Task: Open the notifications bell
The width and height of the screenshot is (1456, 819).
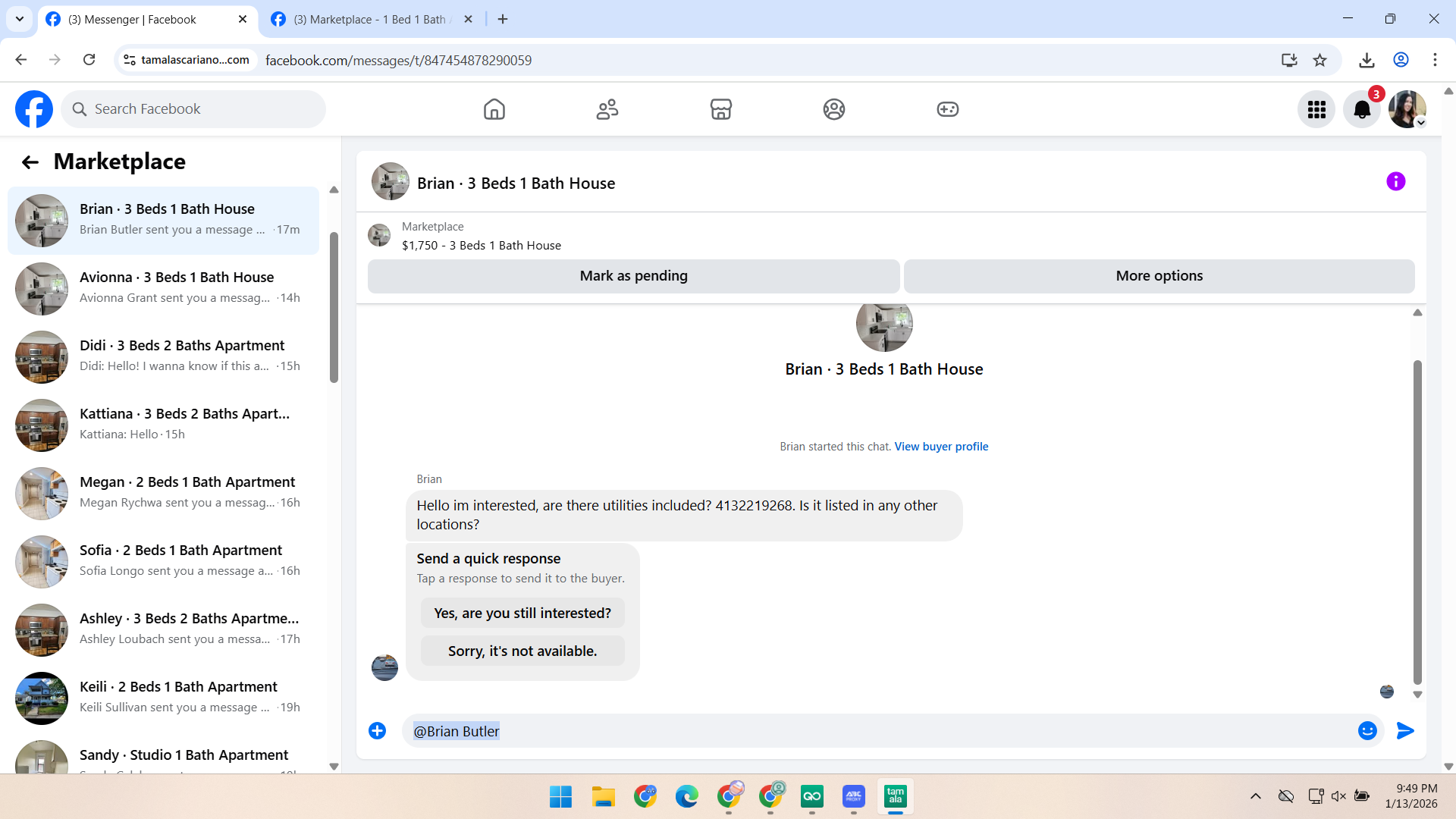Action: (1362, 110)
